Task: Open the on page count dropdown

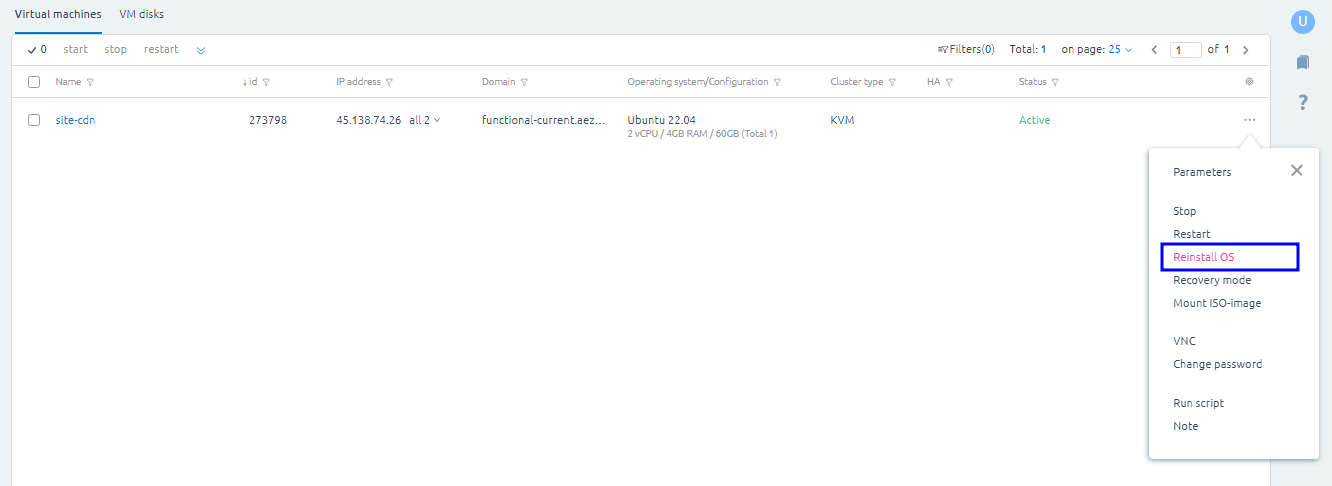Action: point(1120,50)
